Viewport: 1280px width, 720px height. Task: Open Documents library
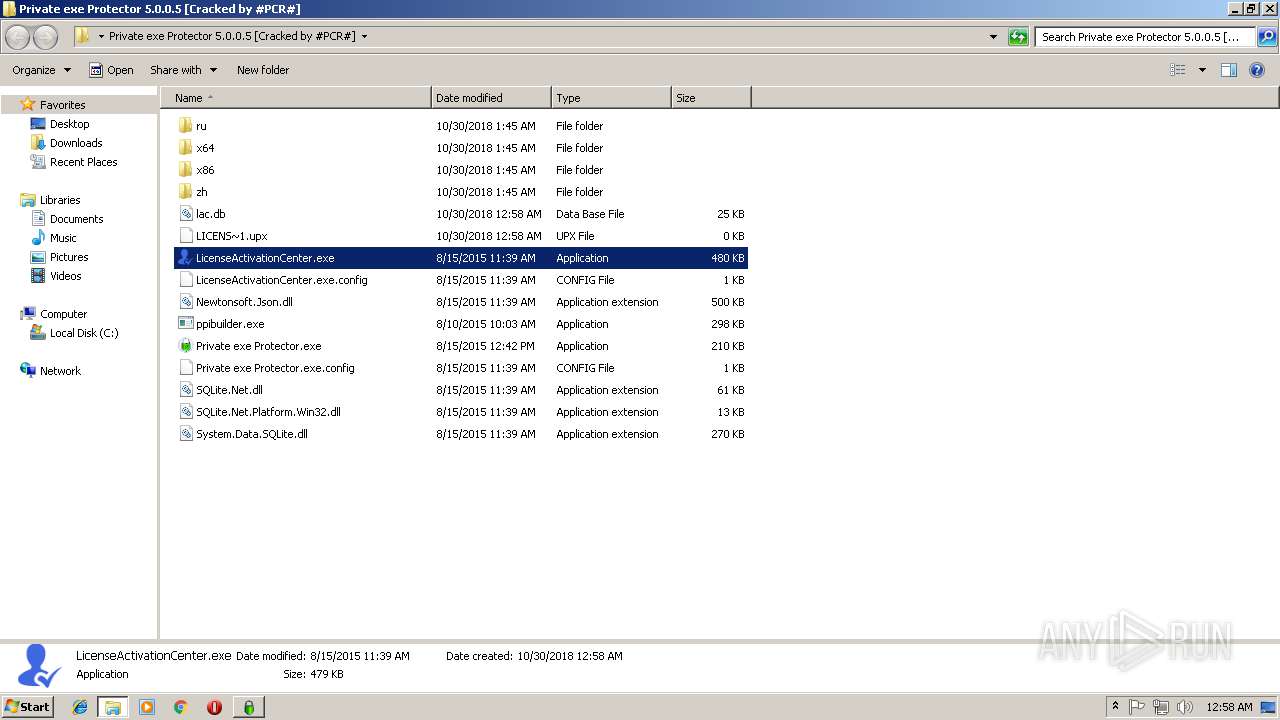point(76,219)
